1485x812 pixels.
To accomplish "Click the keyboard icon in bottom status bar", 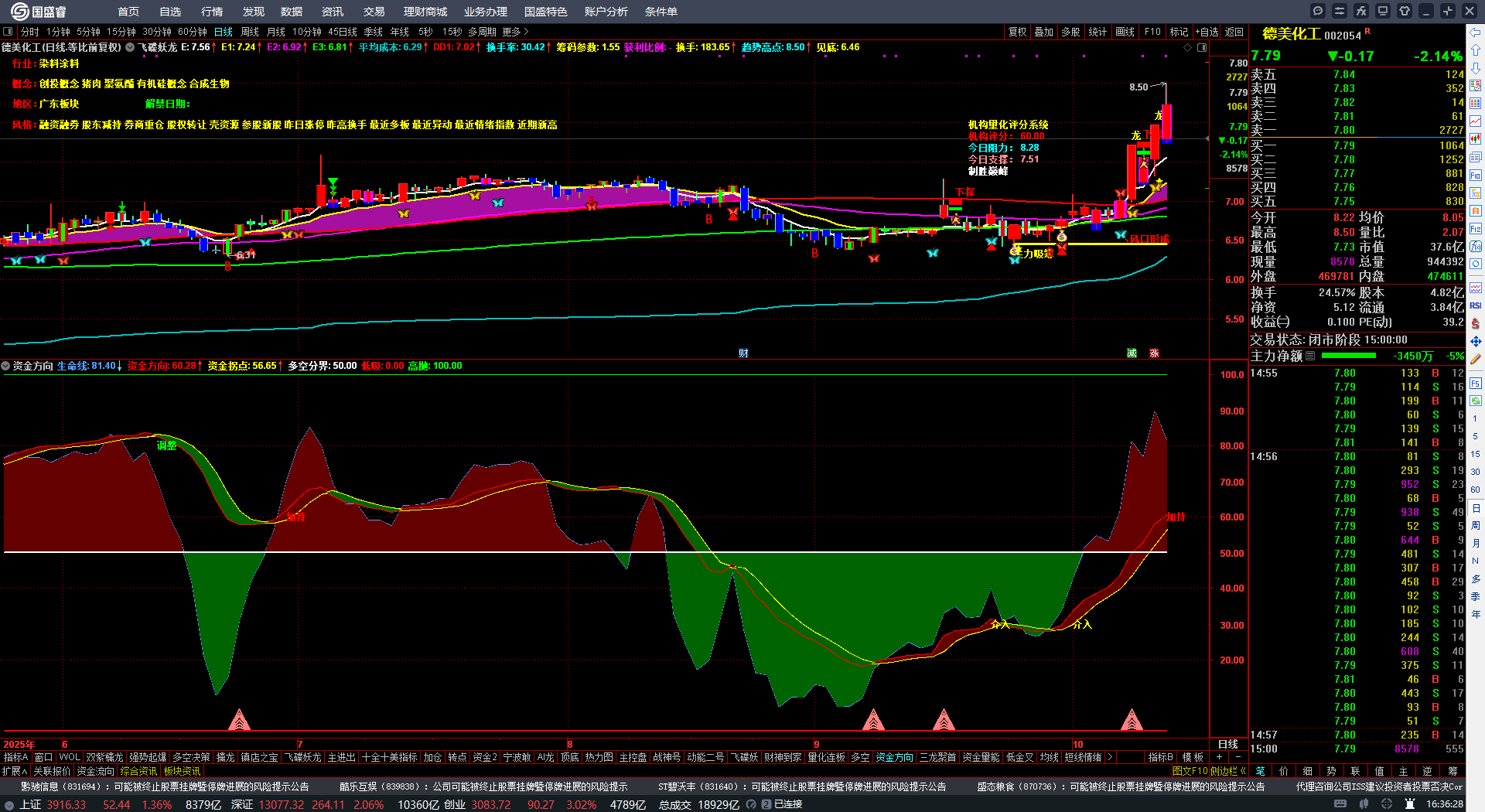I will (1340, 804).
